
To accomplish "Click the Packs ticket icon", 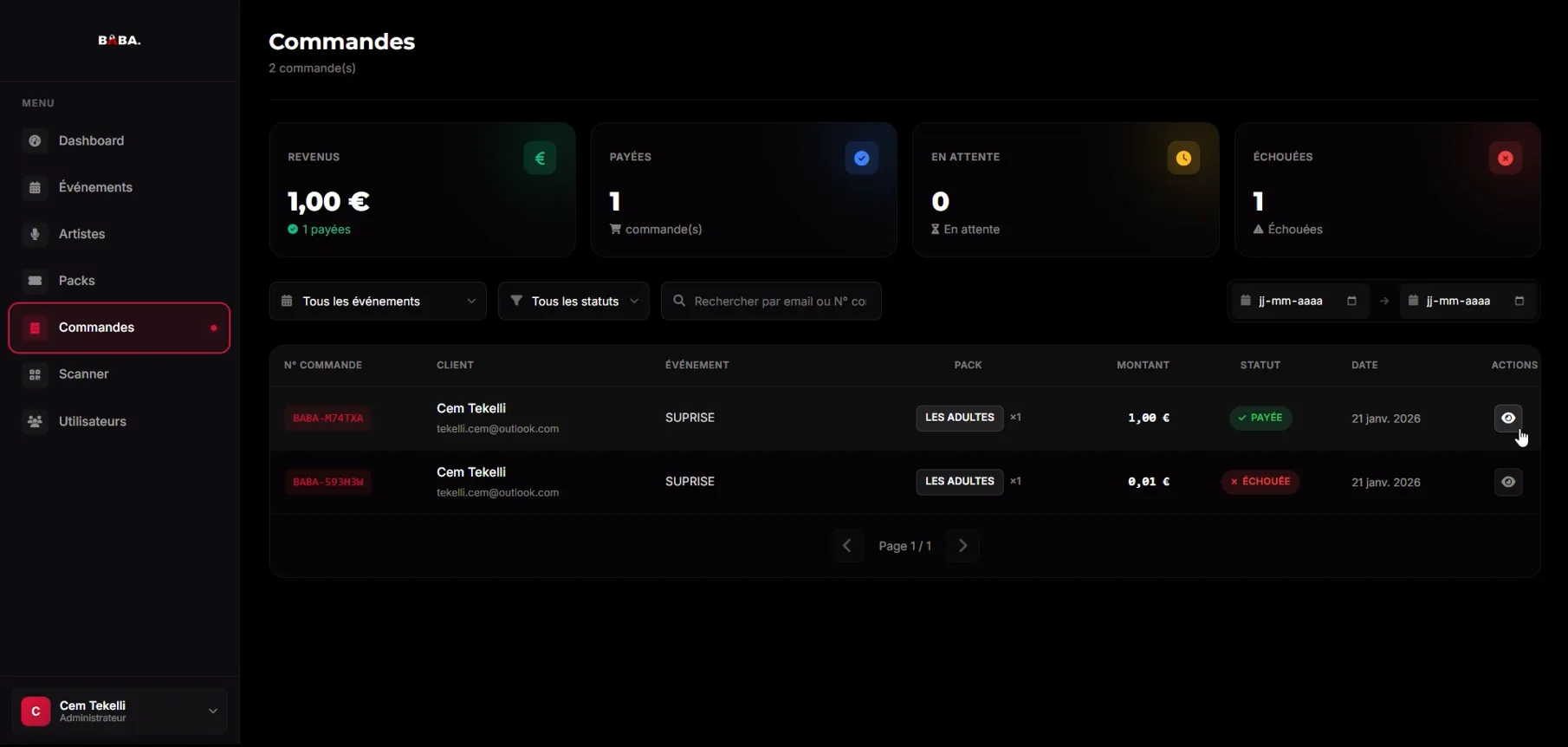I will [x=35, y=281].
